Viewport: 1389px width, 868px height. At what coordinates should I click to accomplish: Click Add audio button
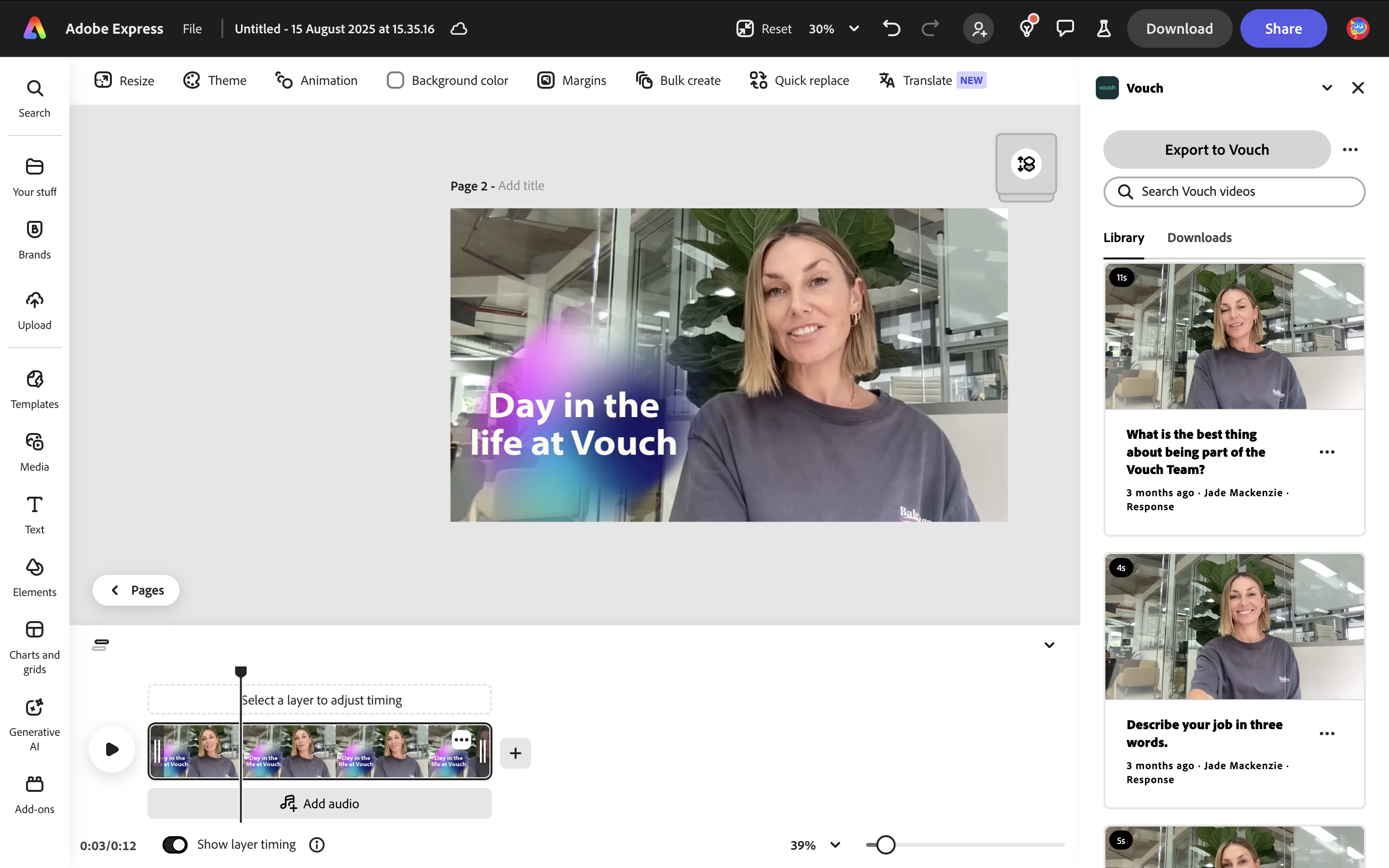click(320, 803)
